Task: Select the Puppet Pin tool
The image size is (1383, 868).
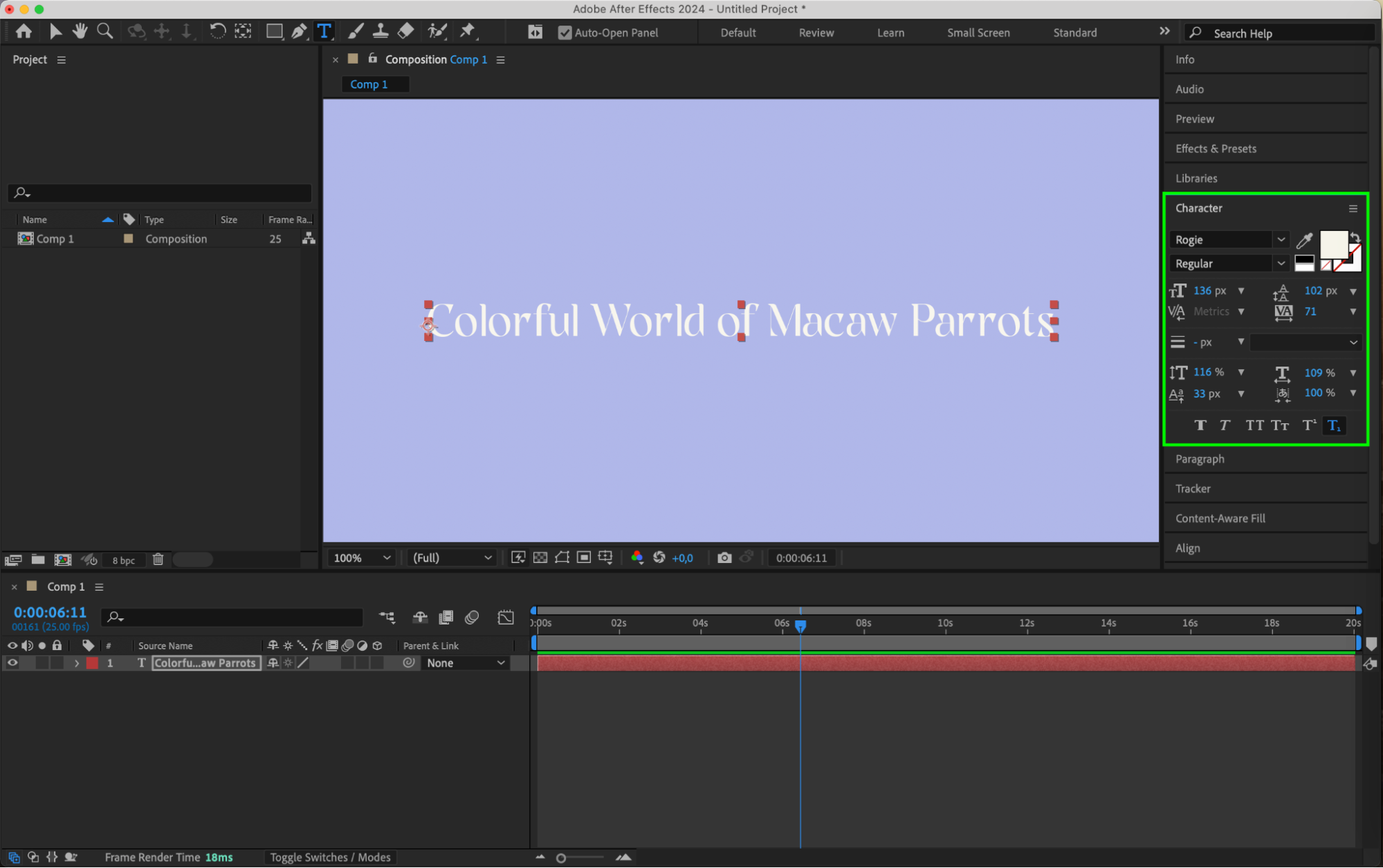Action: tap(468, 31)
